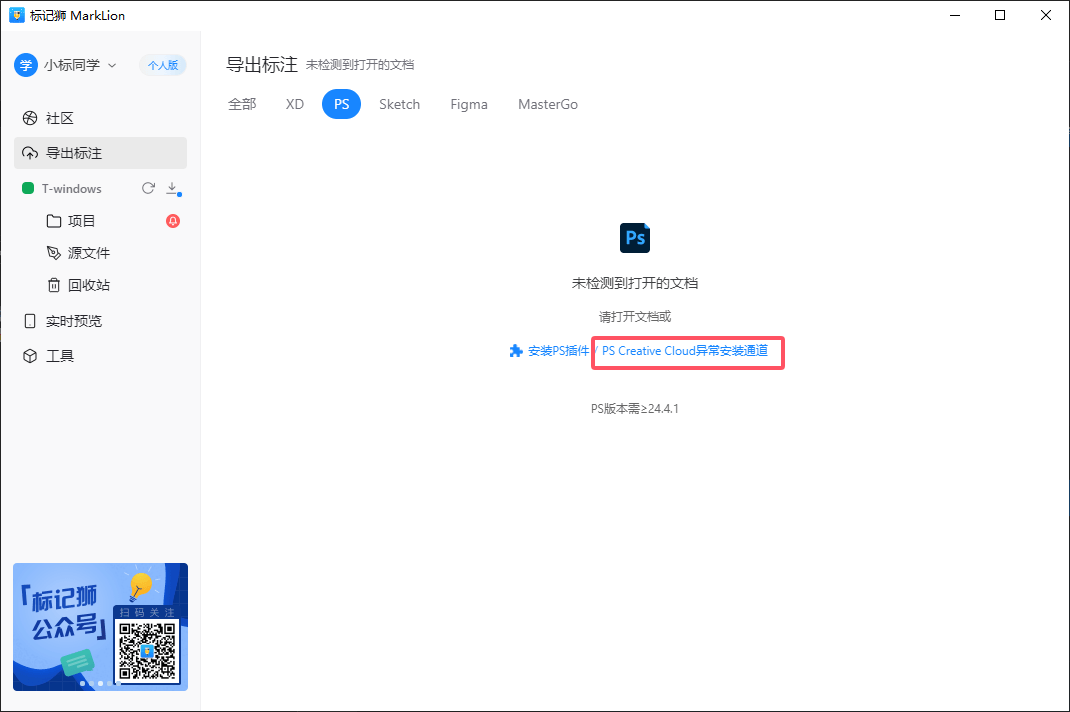Click the folder icon beside 项目
Screen dimensions: 1070x712
[54, 220]
